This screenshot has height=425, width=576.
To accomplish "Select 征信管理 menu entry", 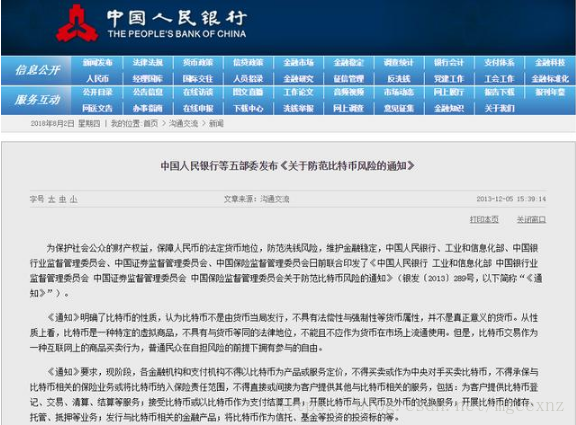I will (x=349, y=79).
